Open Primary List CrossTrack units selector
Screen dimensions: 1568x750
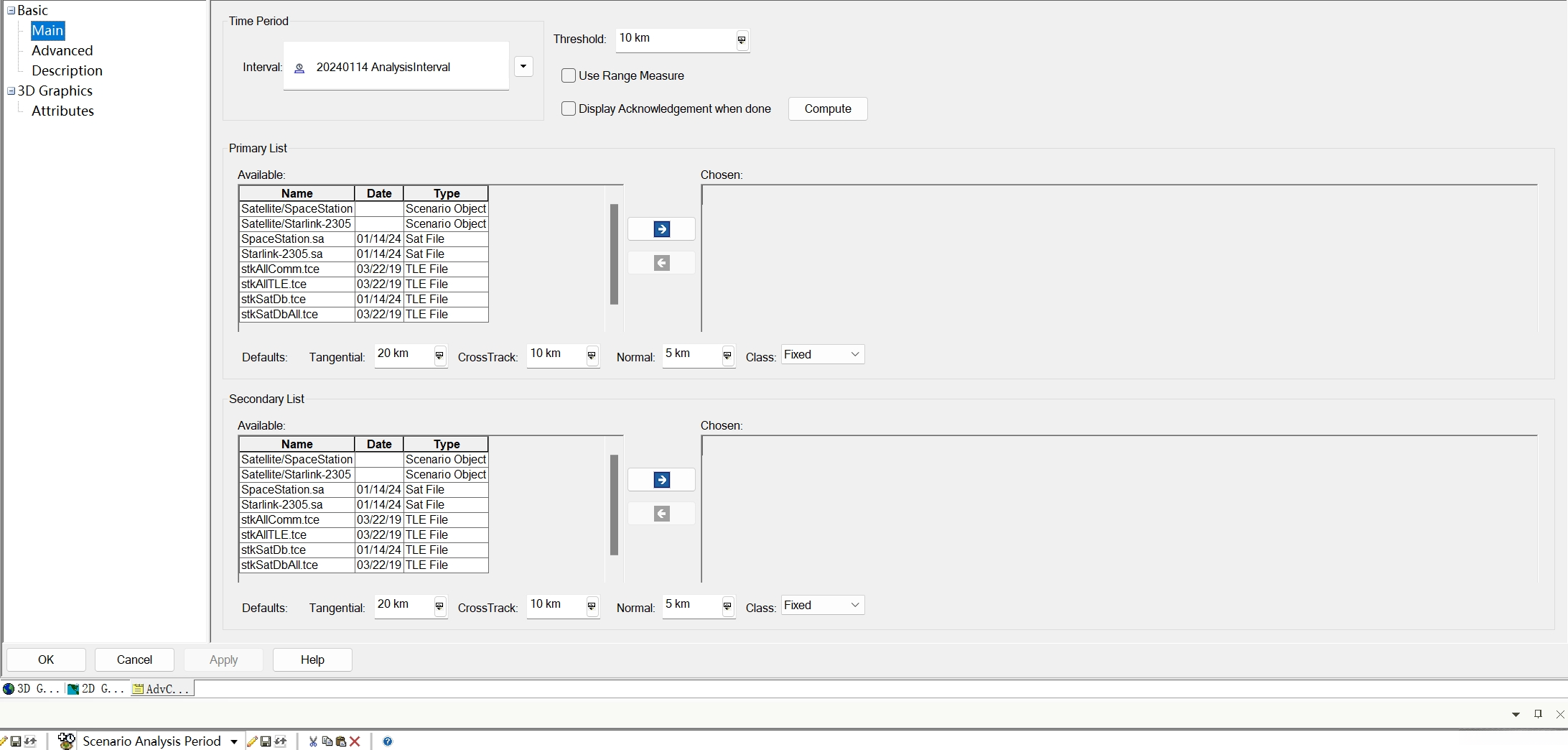click(592, 356)
